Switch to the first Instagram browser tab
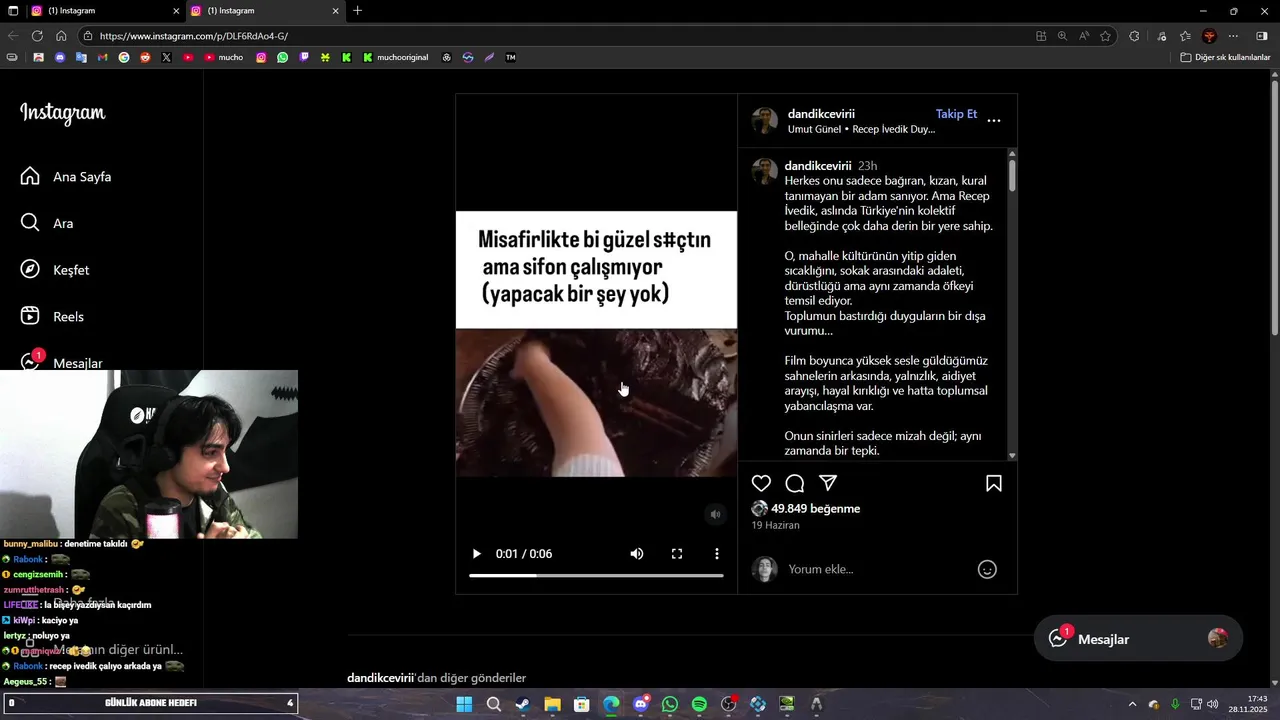Viewport: 1280px width, 720px height. [x=105, y=11]
